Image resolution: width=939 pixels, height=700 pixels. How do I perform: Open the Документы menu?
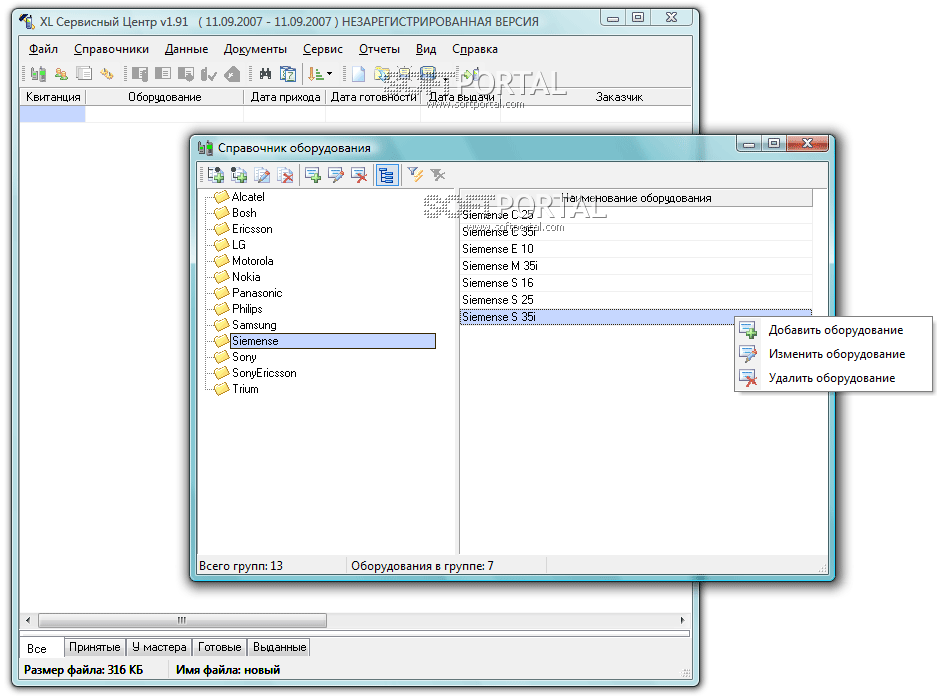coord(255,49)
